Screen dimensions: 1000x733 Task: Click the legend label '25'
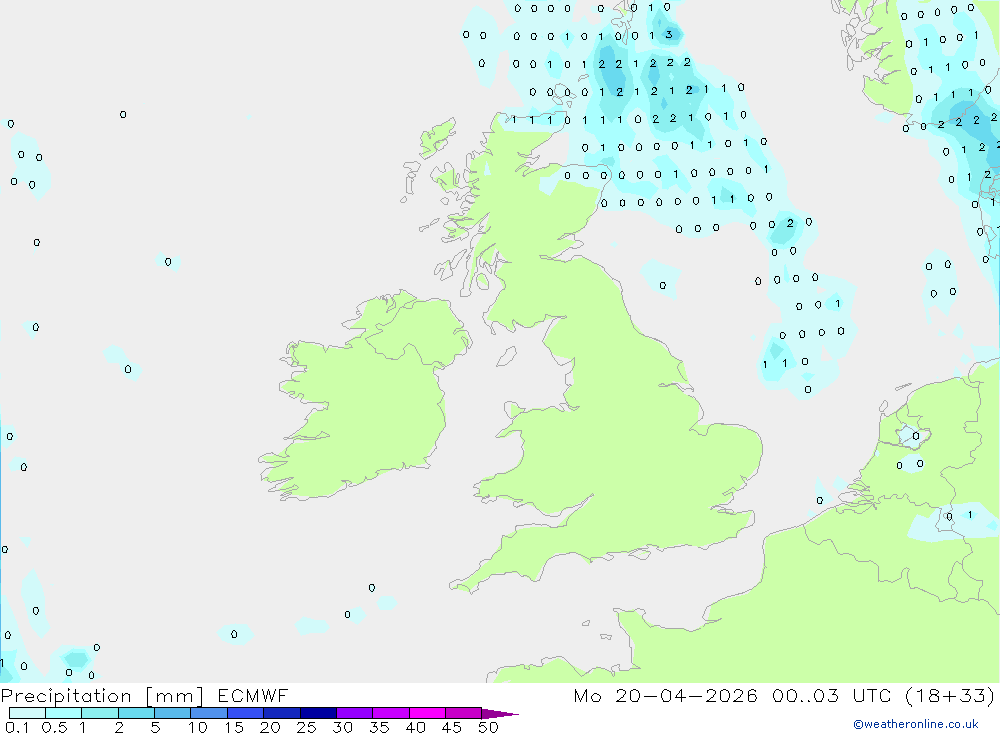pos(307,727)
